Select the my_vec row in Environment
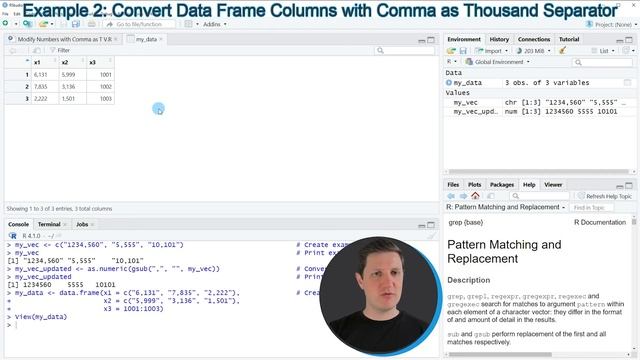The width and height of the screenshot is (640, 360). [x=540, y=102]
